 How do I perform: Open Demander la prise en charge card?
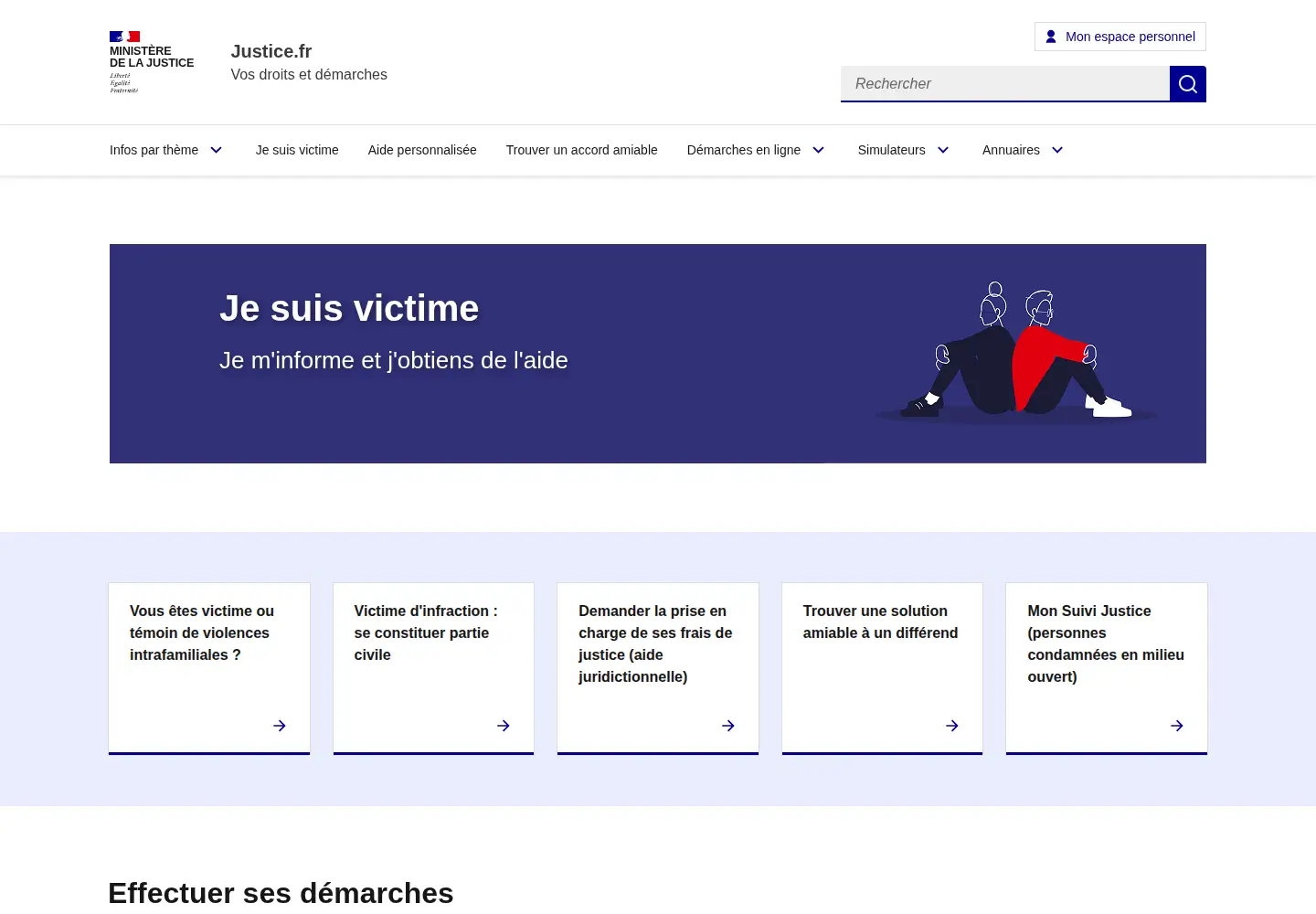(x=658, y=668)
